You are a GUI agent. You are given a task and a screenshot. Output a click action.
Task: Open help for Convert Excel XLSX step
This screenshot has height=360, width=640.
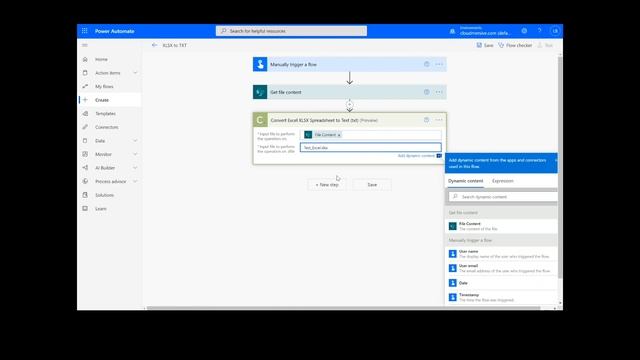(427, 120)
